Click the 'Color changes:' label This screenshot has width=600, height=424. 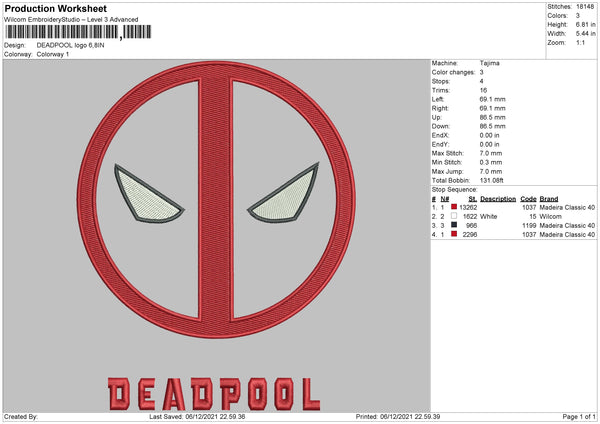(x=453, y=72)
